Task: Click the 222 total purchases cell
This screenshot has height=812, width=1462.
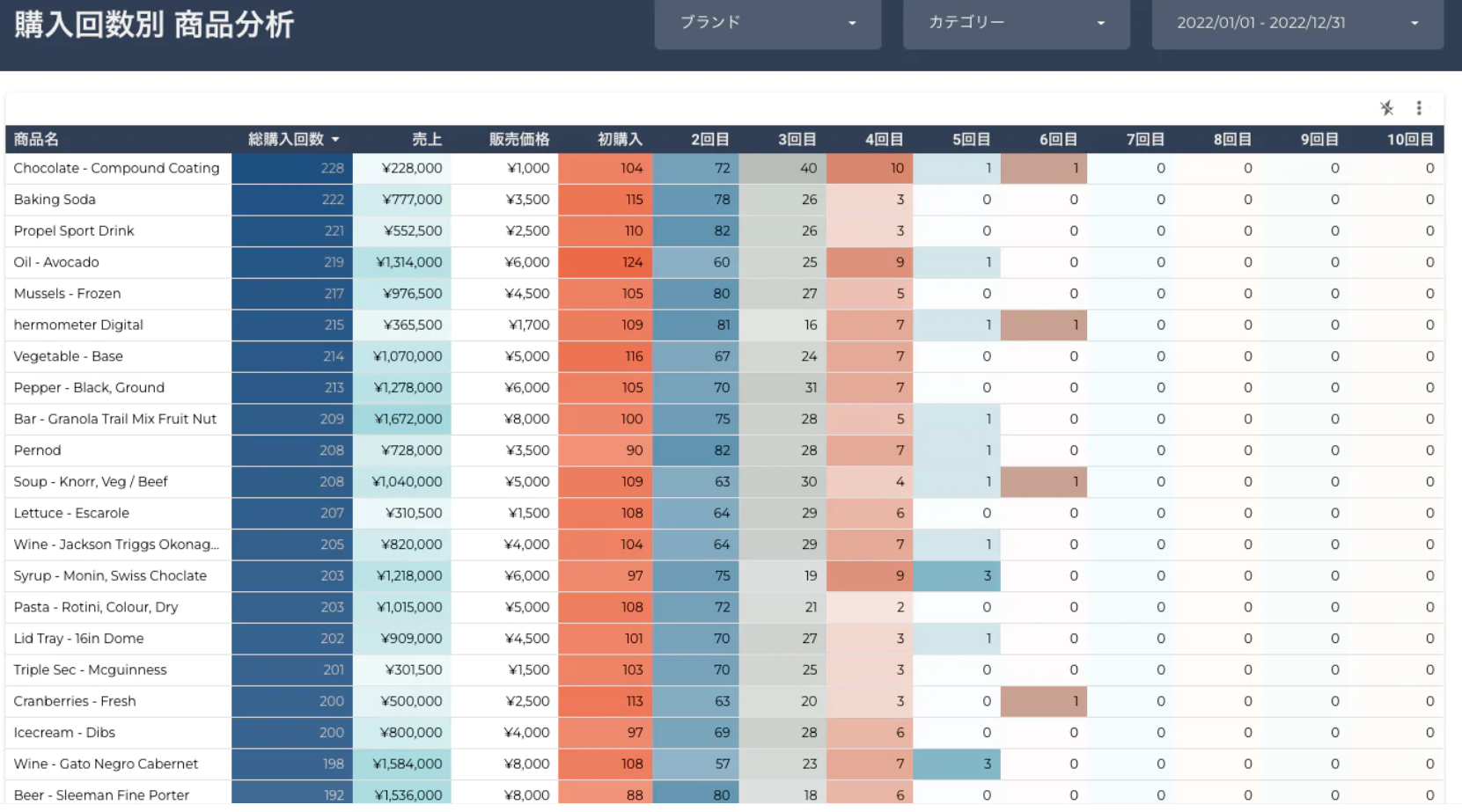Action: point(292,200)
